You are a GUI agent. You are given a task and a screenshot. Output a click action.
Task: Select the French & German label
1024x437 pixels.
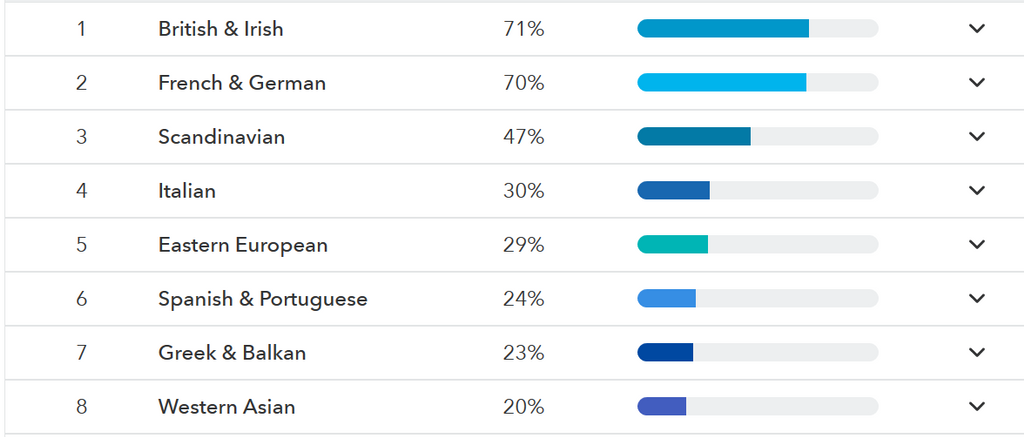pos(242,83)
